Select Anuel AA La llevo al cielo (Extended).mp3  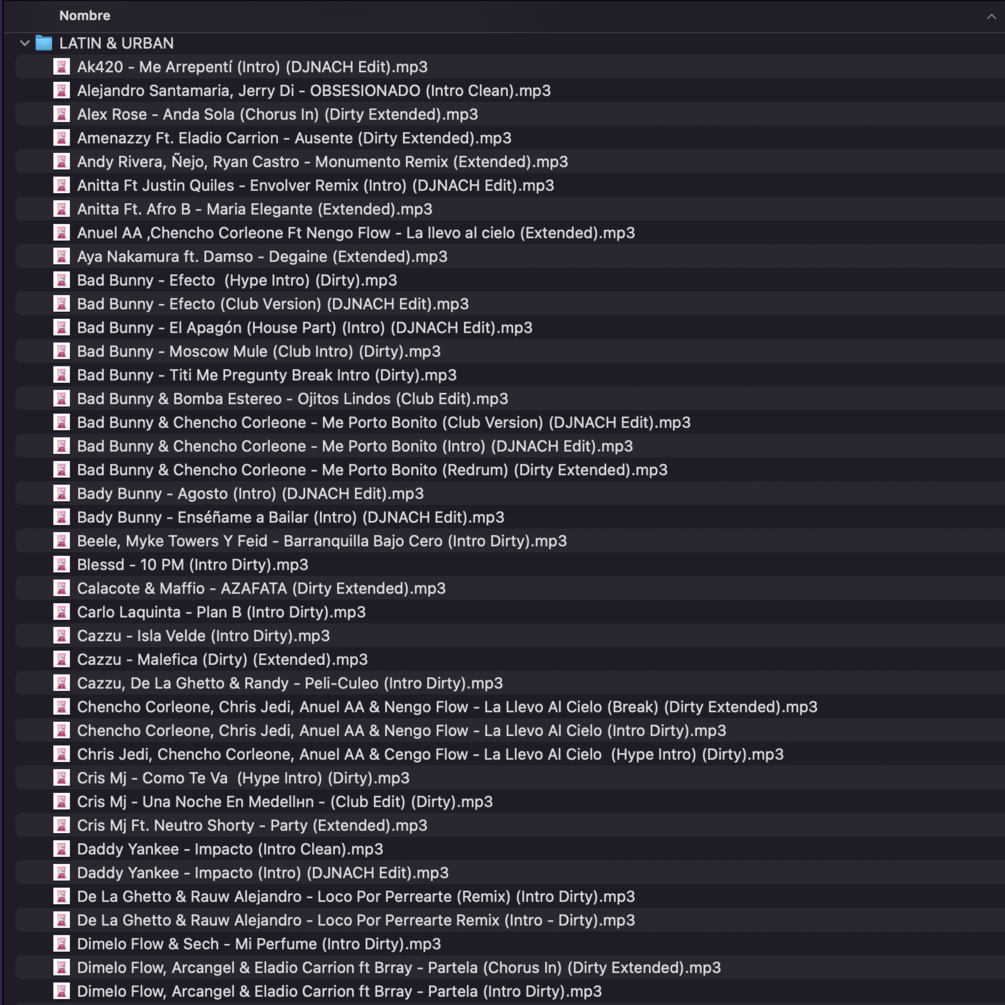pyautogui.click(x=356, y=233)
